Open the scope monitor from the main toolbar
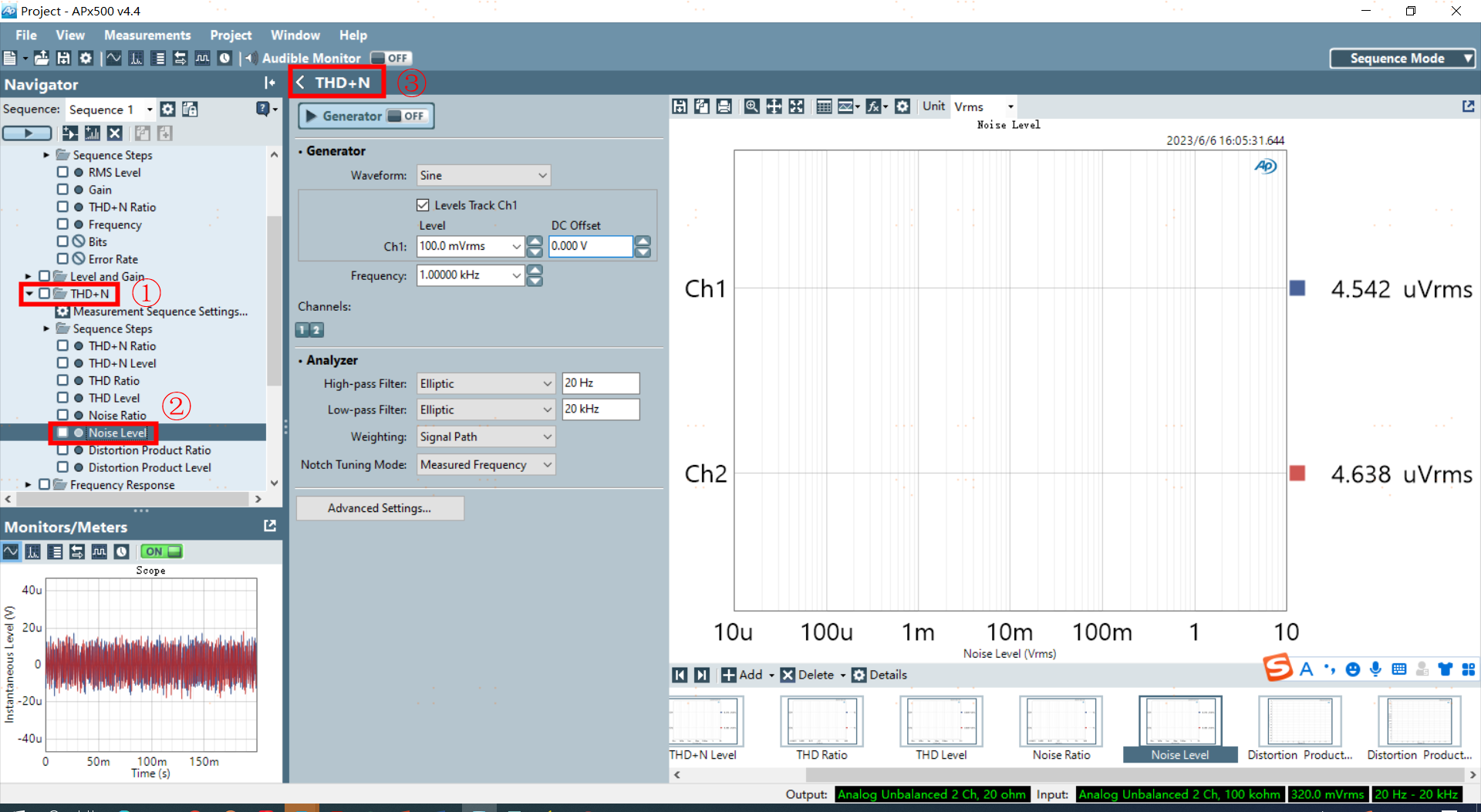 114,58
